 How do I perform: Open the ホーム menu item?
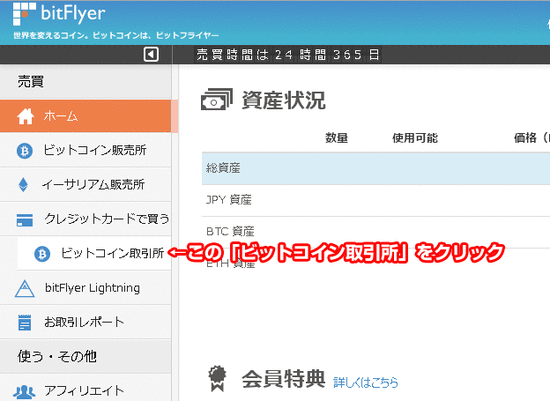[86, 116]
